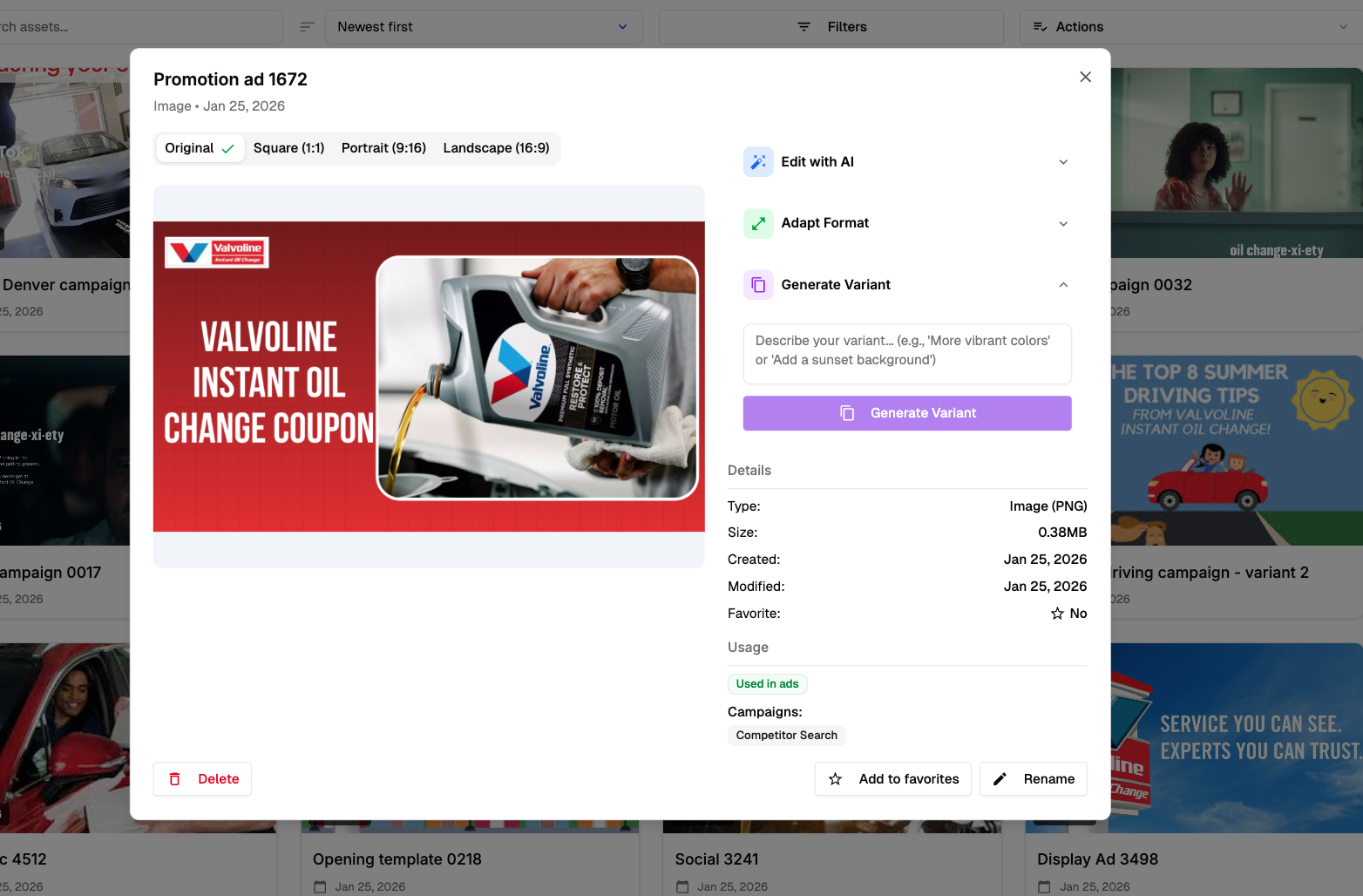Click the Adapt Format resize icon
1363x896 pixels.
click(x=758, y=223)
